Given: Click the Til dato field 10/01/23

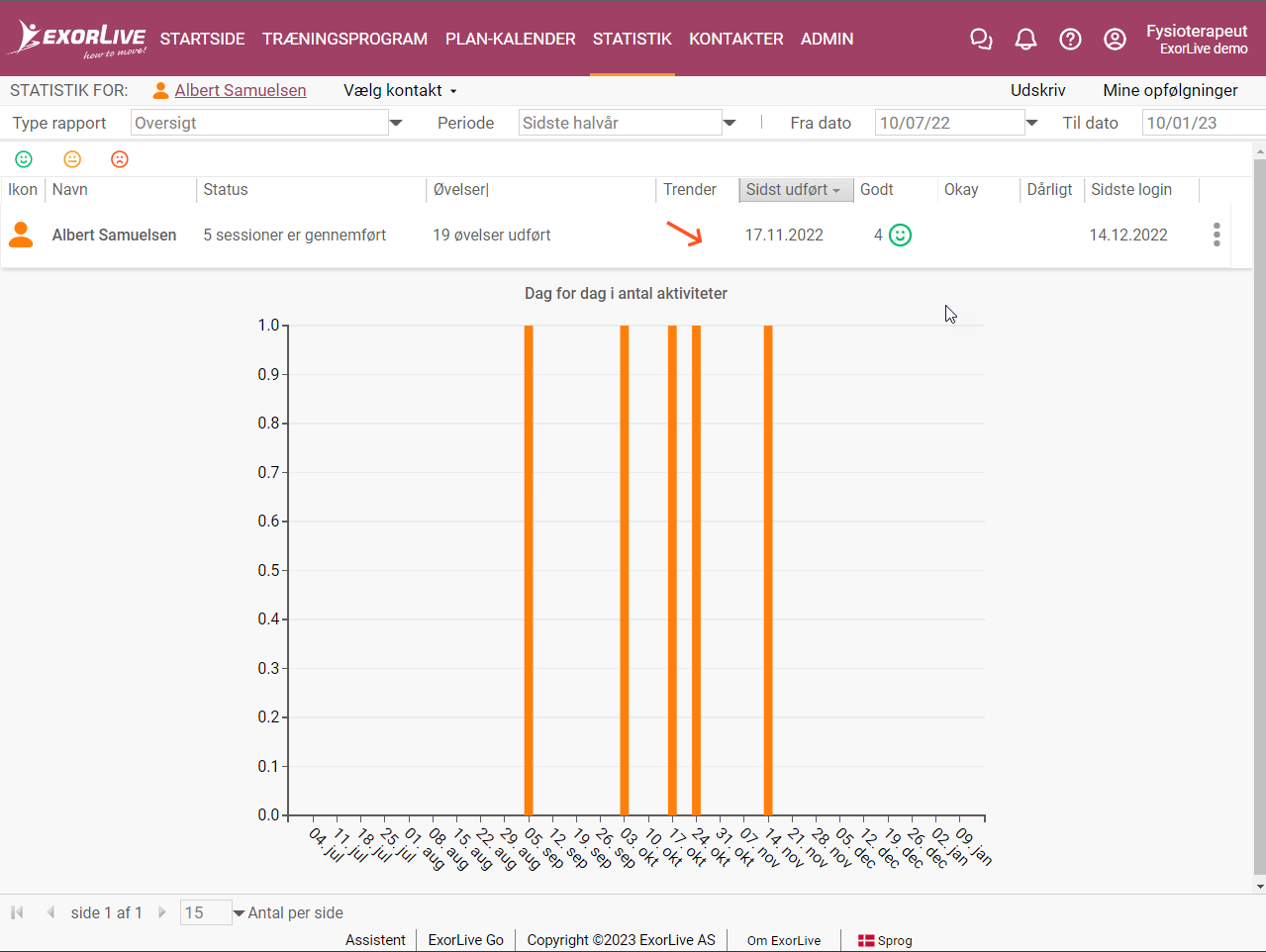Looking at the screenshot, I should coord(1204,123).
